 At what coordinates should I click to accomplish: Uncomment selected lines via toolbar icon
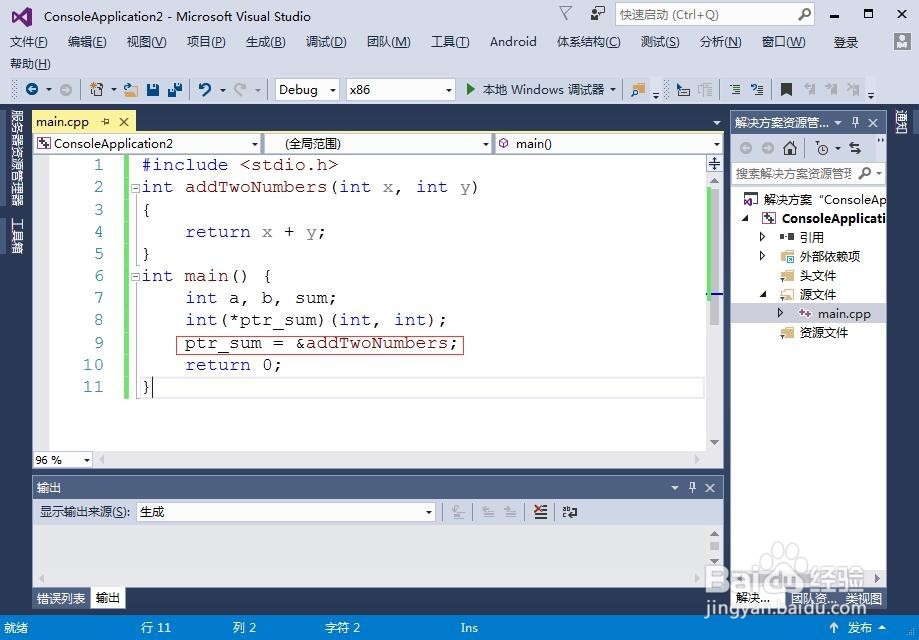[757, 90]
